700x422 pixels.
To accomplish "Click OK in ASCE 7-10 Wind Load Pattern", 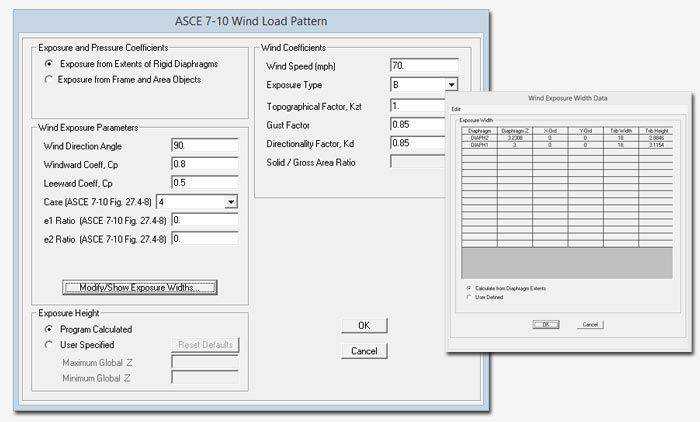I will click(x=364, y=326).
